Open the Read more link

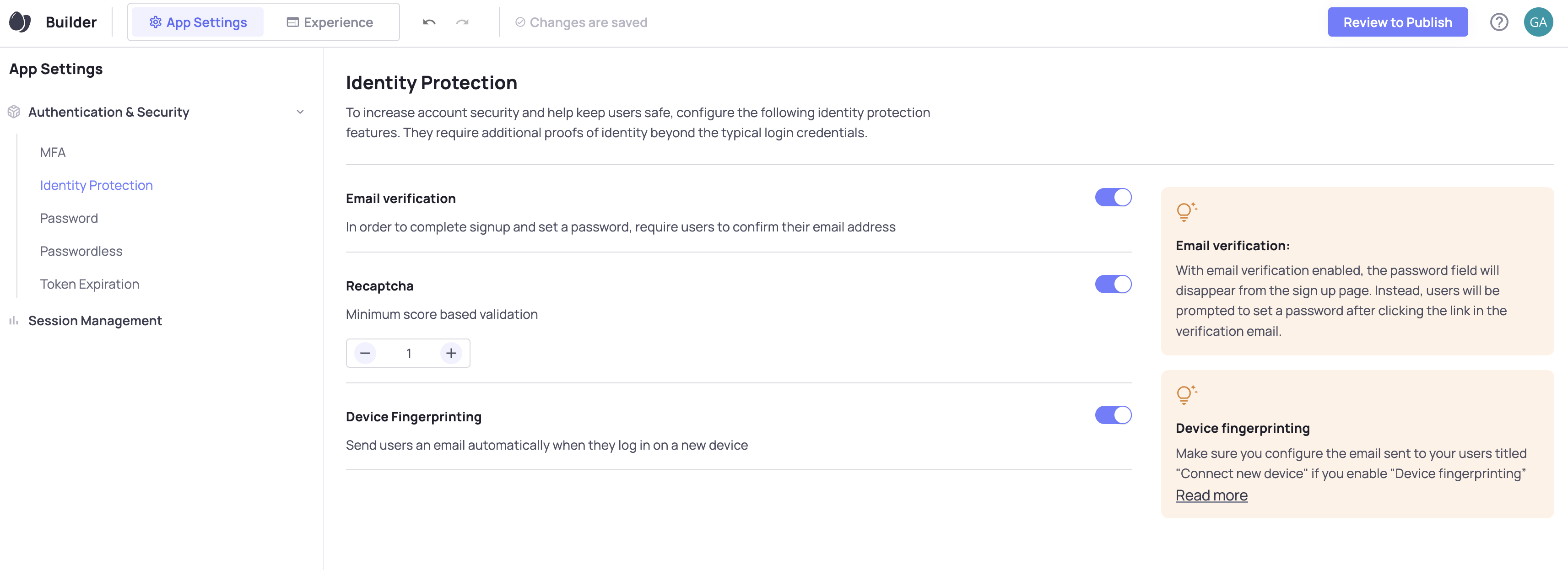[x=1211, y=496]
